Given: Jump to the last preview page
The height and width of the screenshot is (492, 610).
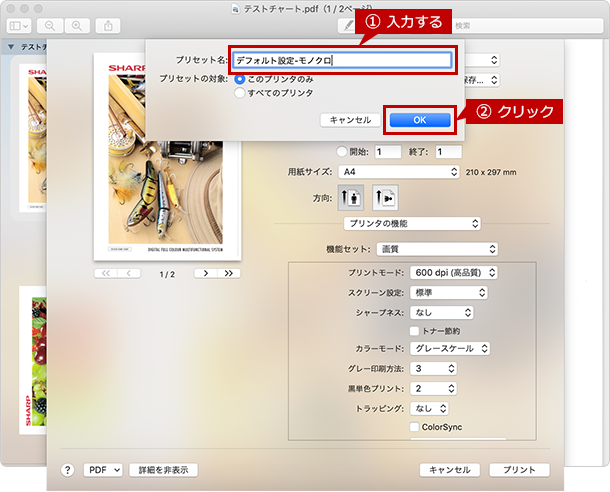Looking at the screenshot, I should coord(229,273).
